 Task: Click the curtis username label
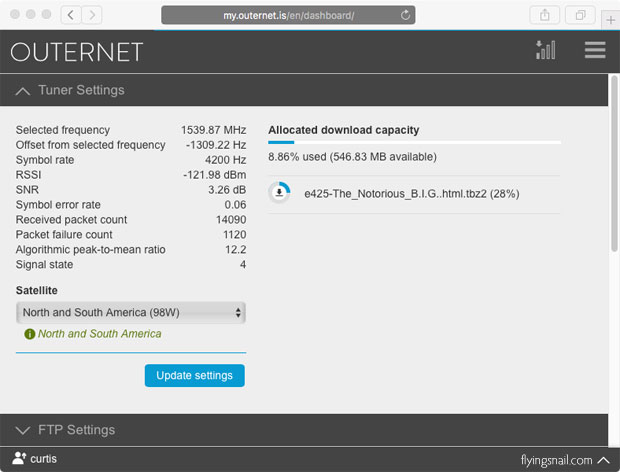tap(43, 459)
